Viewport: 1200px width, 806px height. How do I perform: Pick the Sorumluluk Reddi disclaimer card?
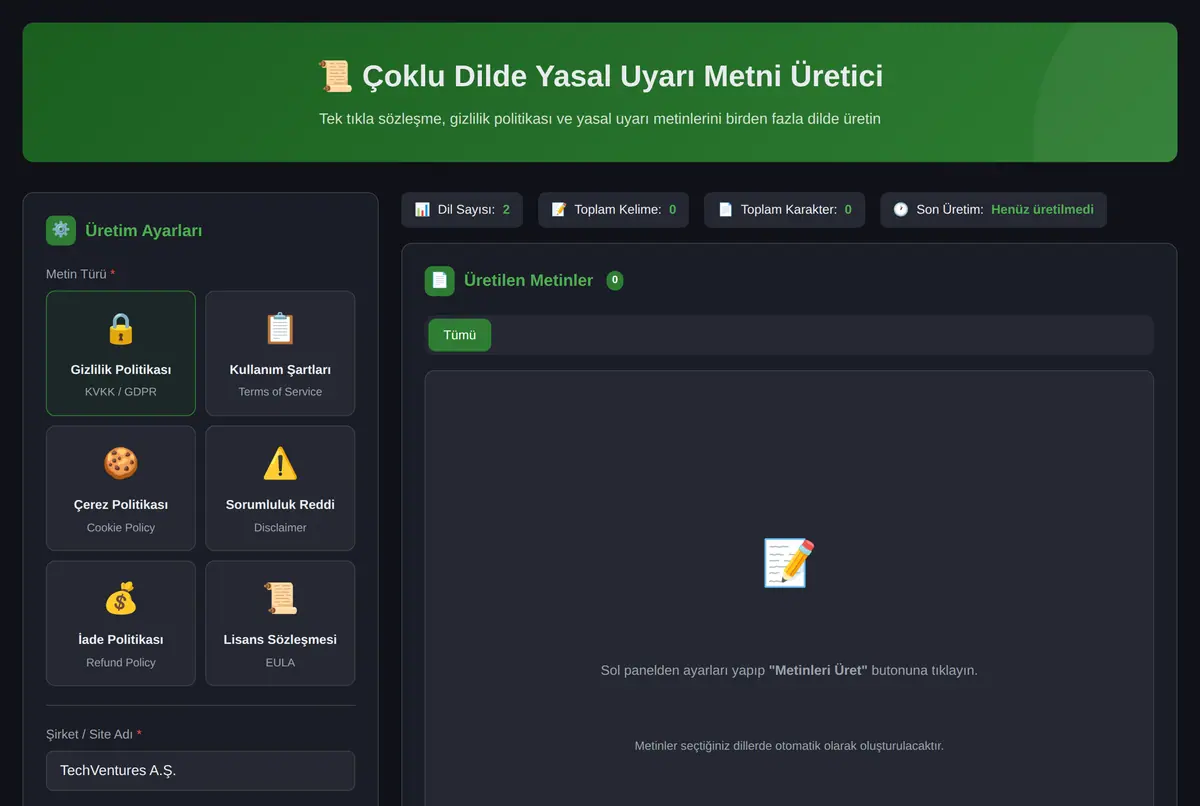280,488
